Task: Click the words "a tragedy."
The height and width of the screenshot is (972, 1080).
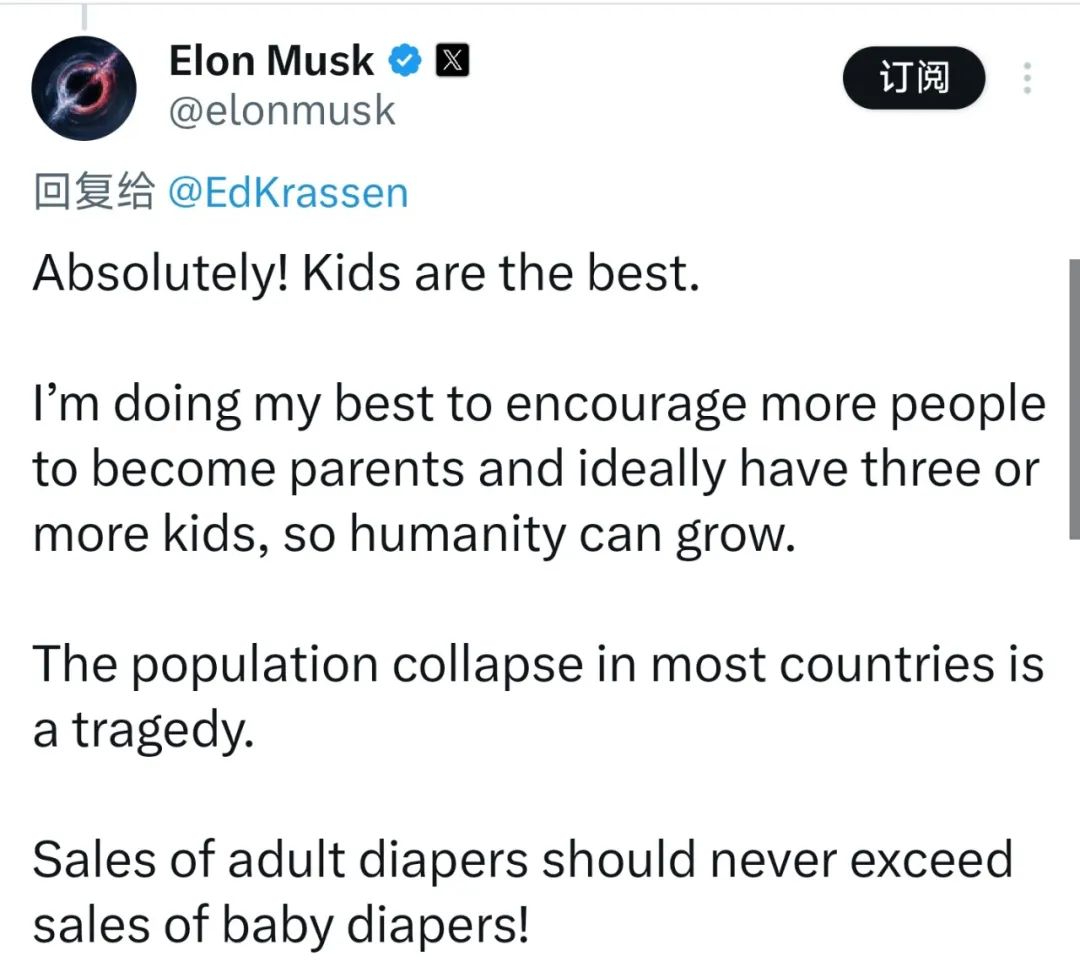Action: 143,731
